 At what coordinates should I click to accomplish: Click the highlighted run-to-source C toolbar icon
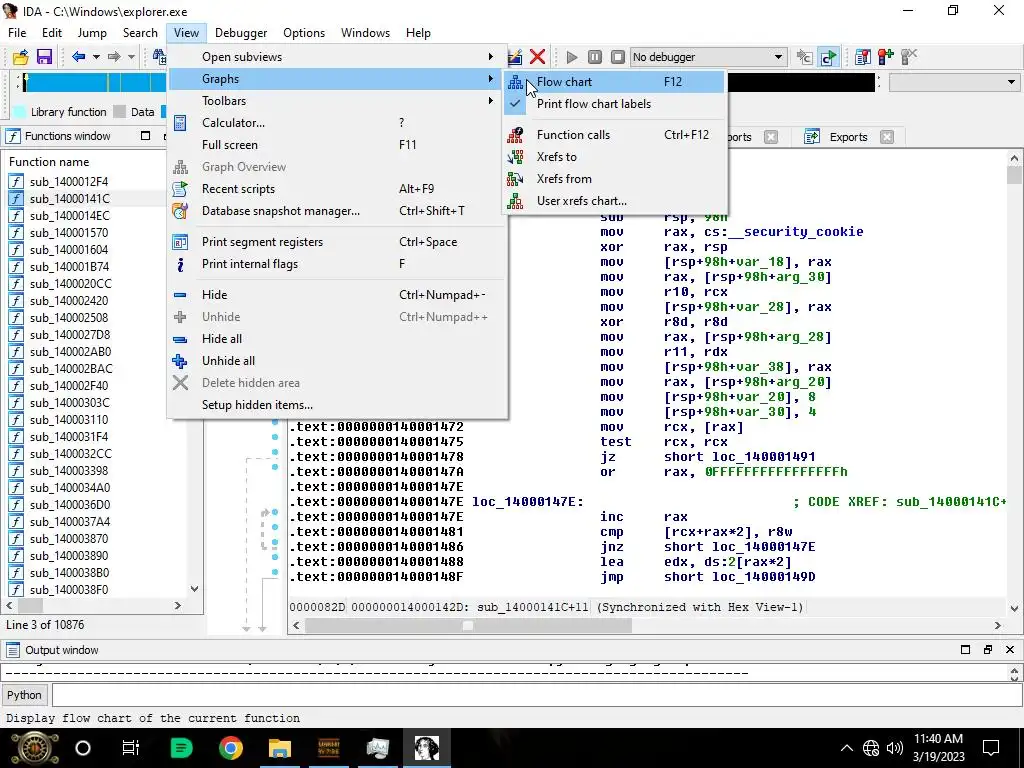828,57
